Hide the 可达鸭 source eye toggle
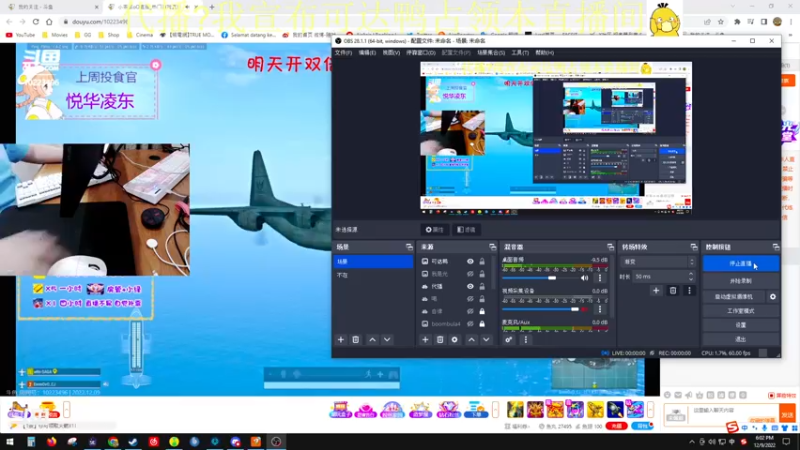The height and width of the screenshot is (450, 800). 470,261
